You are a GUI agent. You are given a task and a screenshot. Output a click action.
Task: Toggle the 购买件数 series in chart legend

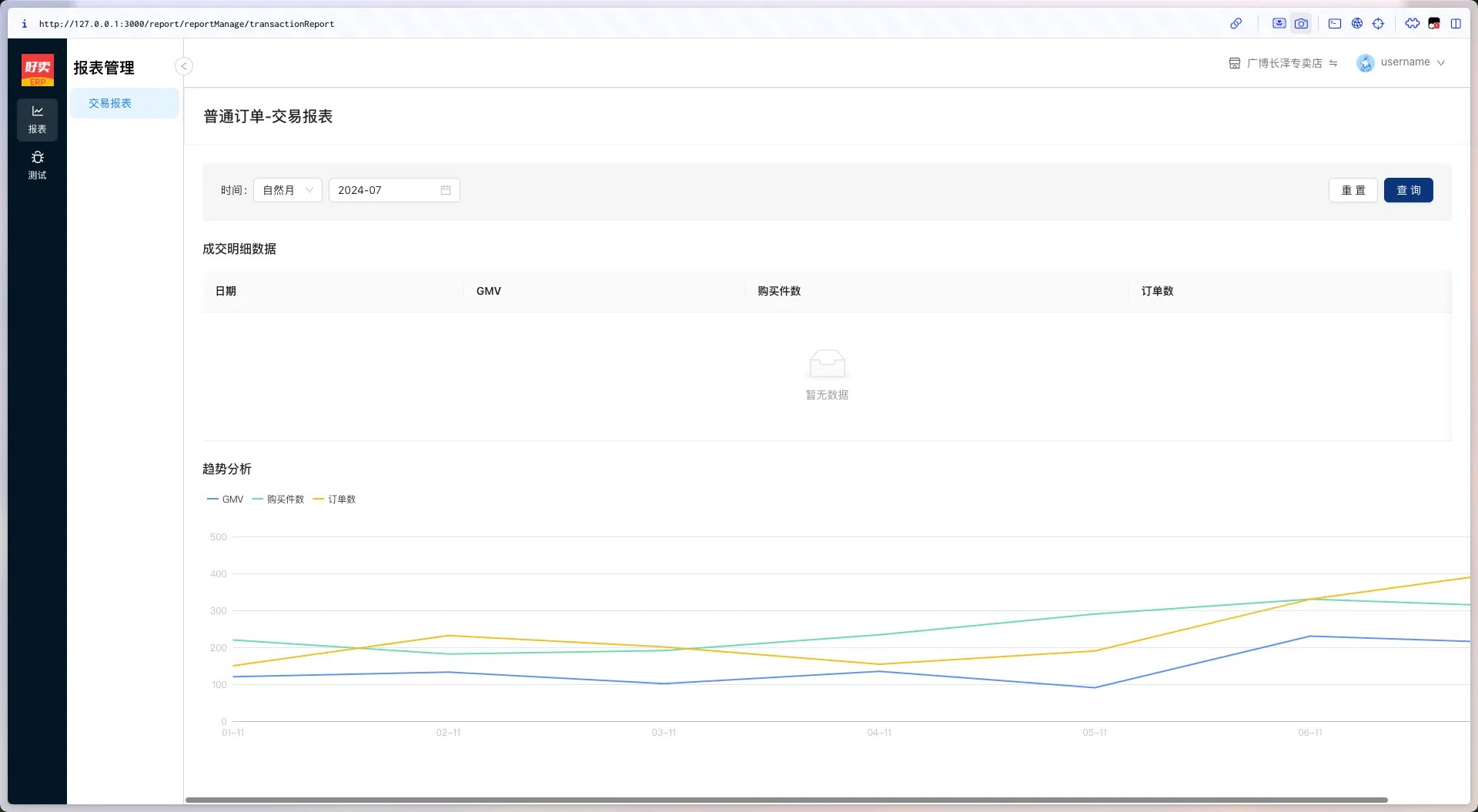point(279,500)
